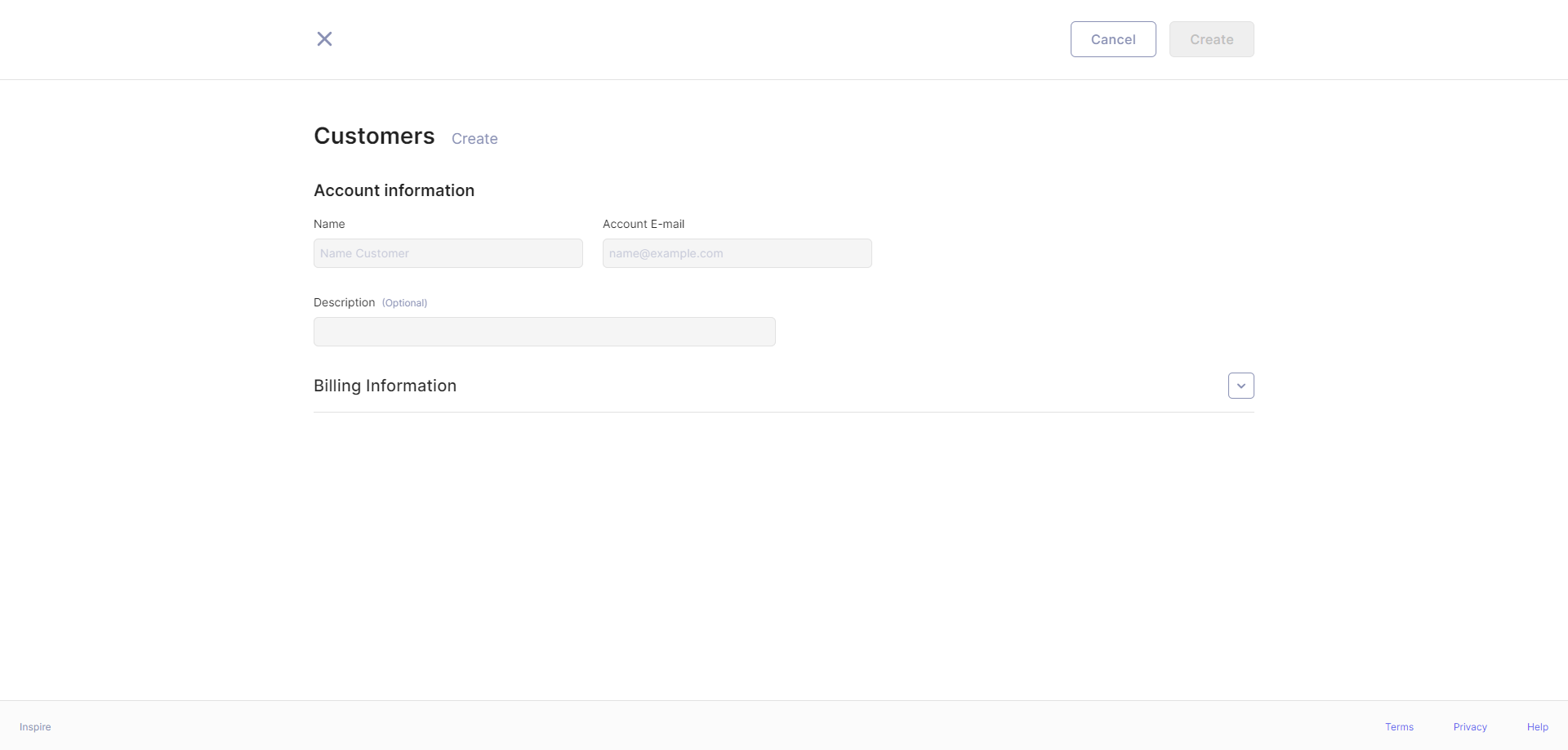Click the Inspire footer link
This screenshot has width=1568, height=750.
point(35,727)
